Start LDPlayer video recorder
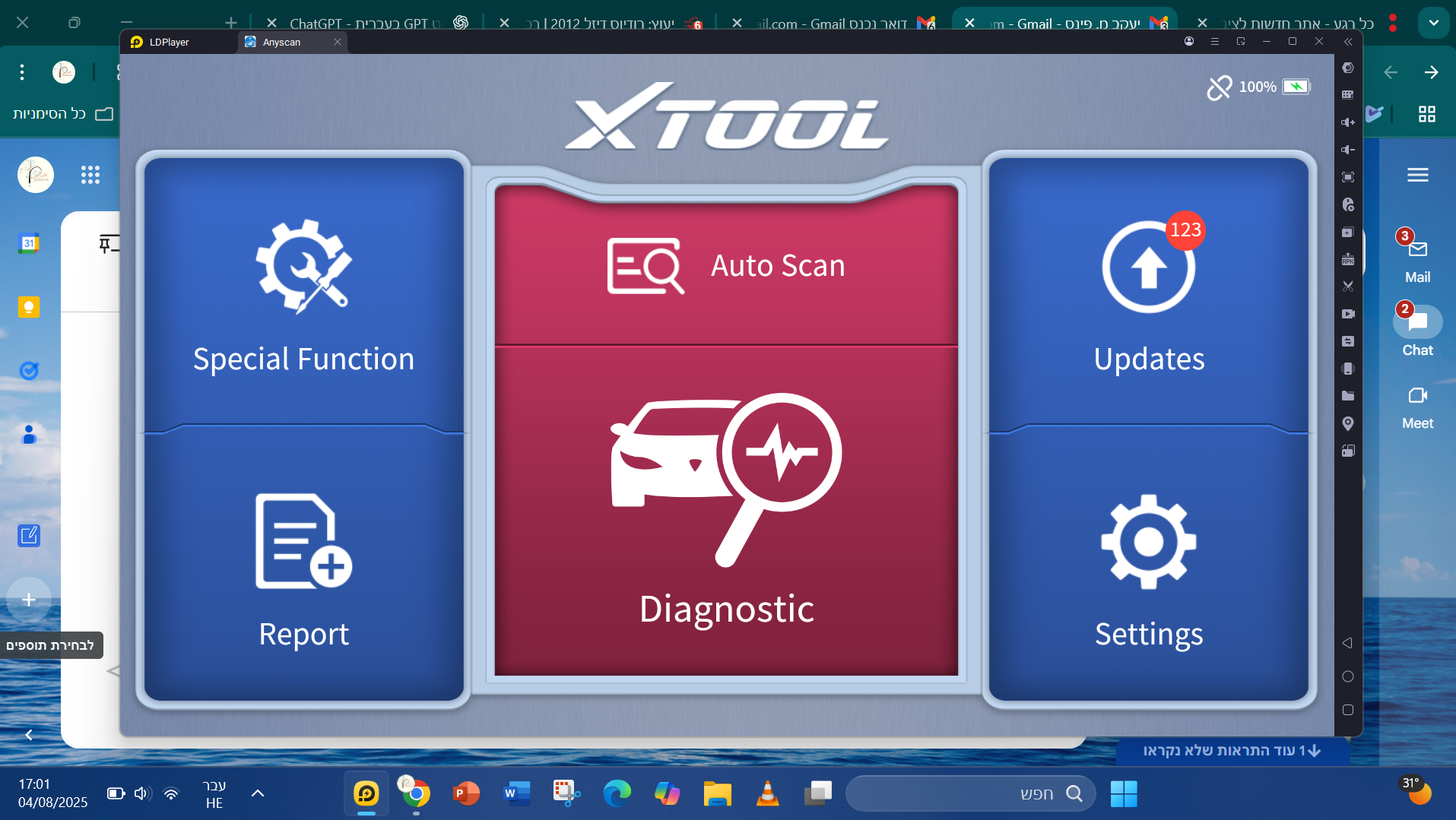Viewport: 1456px width, 820px height. coord(1348,314)
